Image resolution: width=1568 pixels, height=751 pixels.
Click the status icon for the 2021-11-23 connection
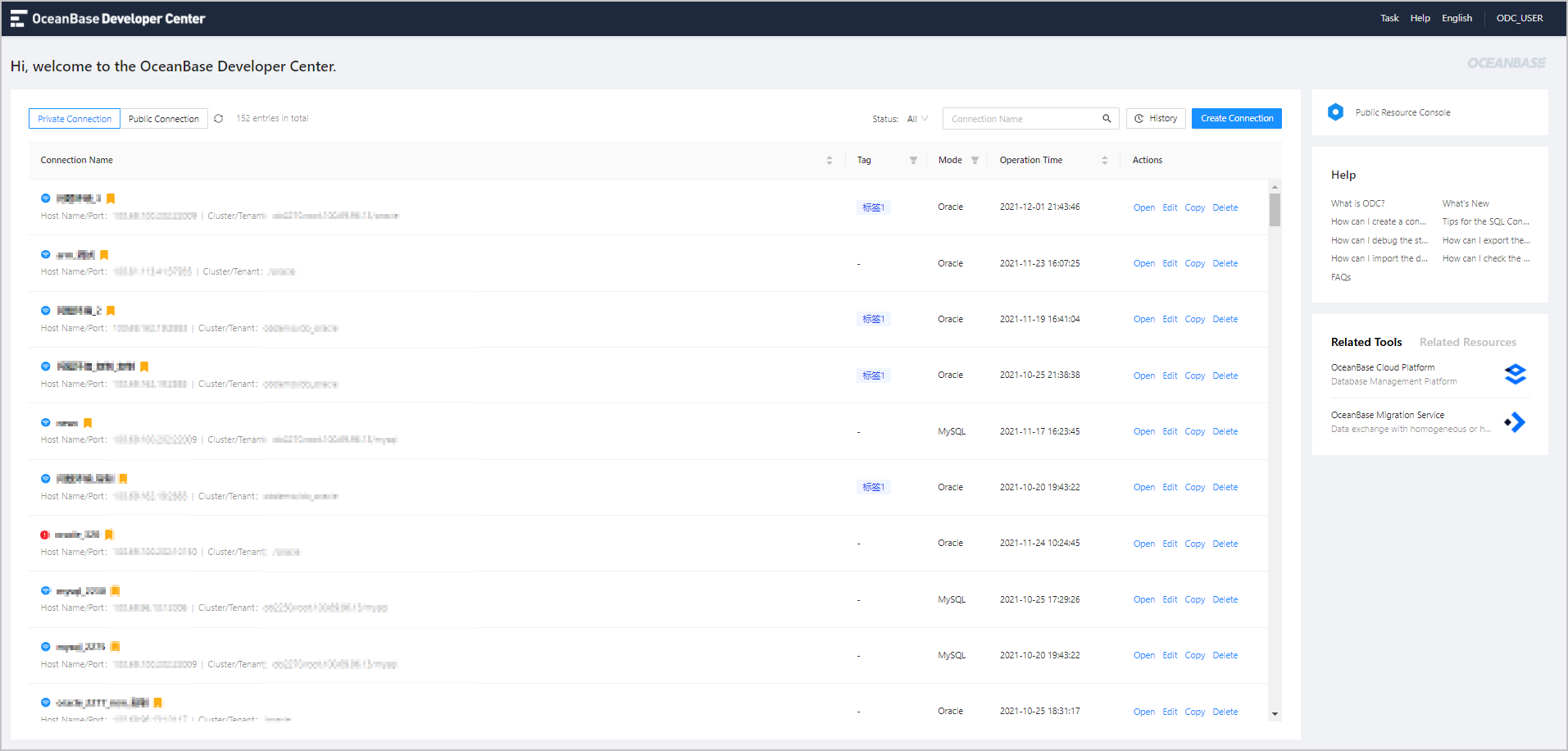pos(46,254)
